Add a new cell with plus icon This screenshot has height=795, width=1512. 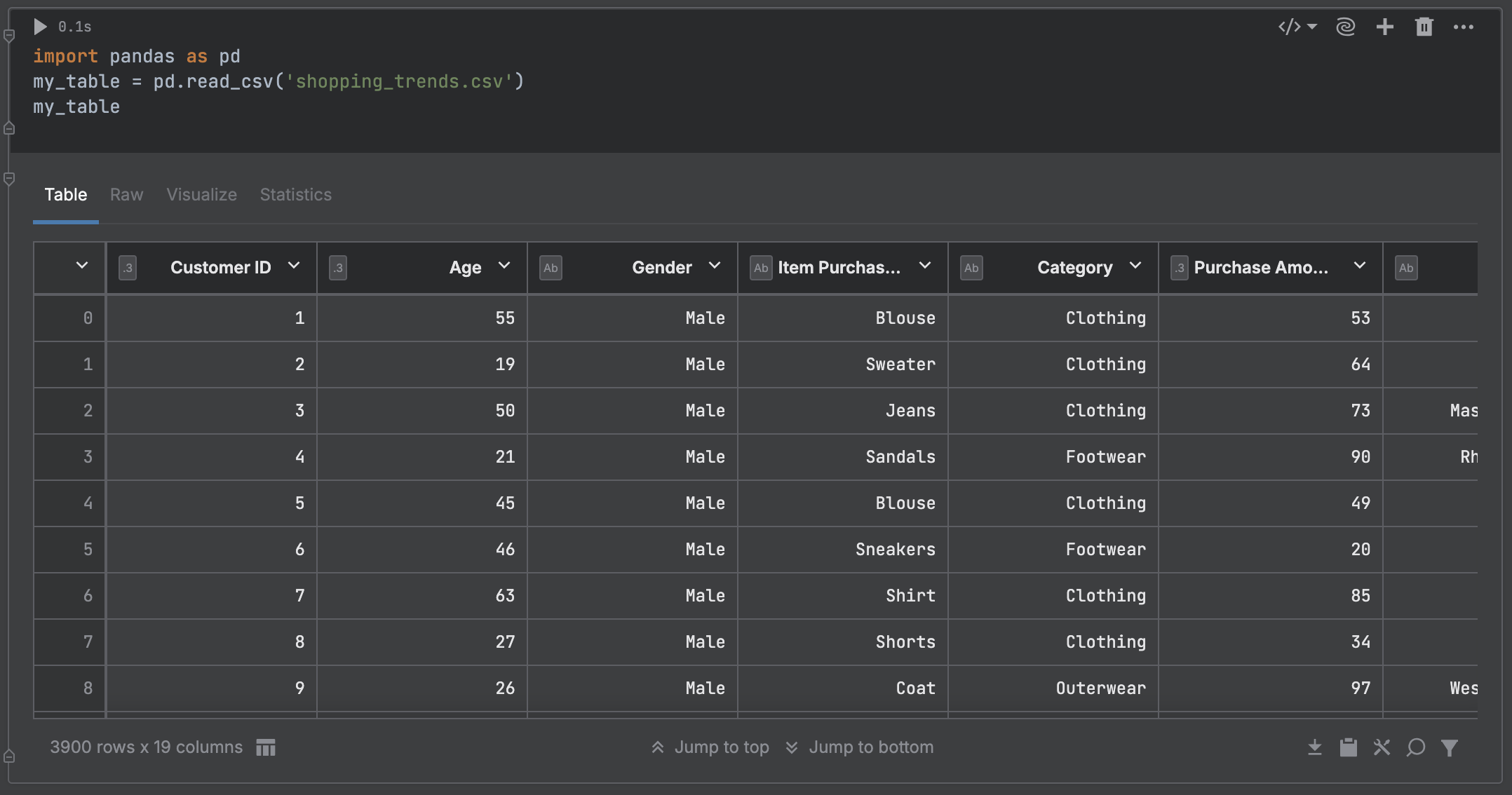coord(1384,27)
